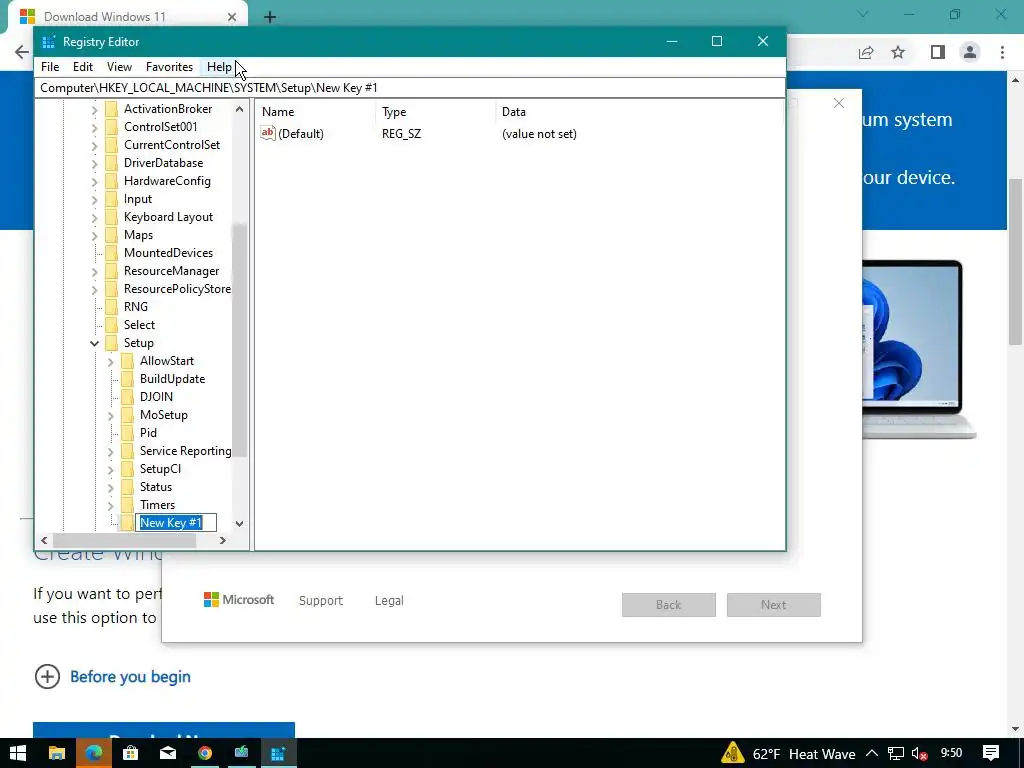Viewport: 1024px width, 768px height.
Task: Click the (Default) string value icon
Action: [x=268, y=133]
